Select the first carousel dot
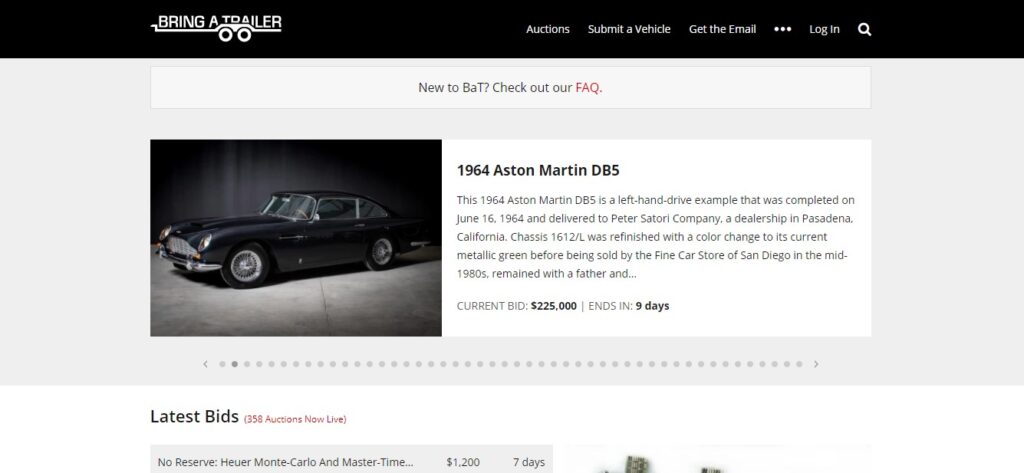The image size is (1024, 473). 222,364
